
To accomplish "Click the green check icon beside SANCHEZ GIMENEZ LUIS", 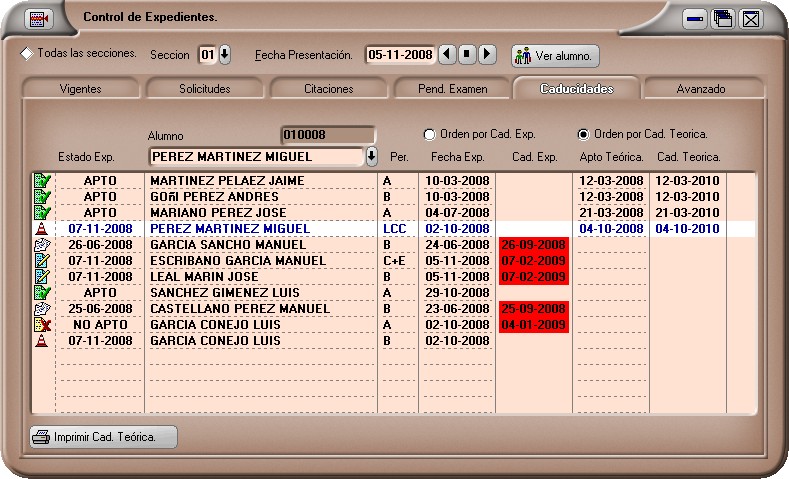I will tap(42, 293).
